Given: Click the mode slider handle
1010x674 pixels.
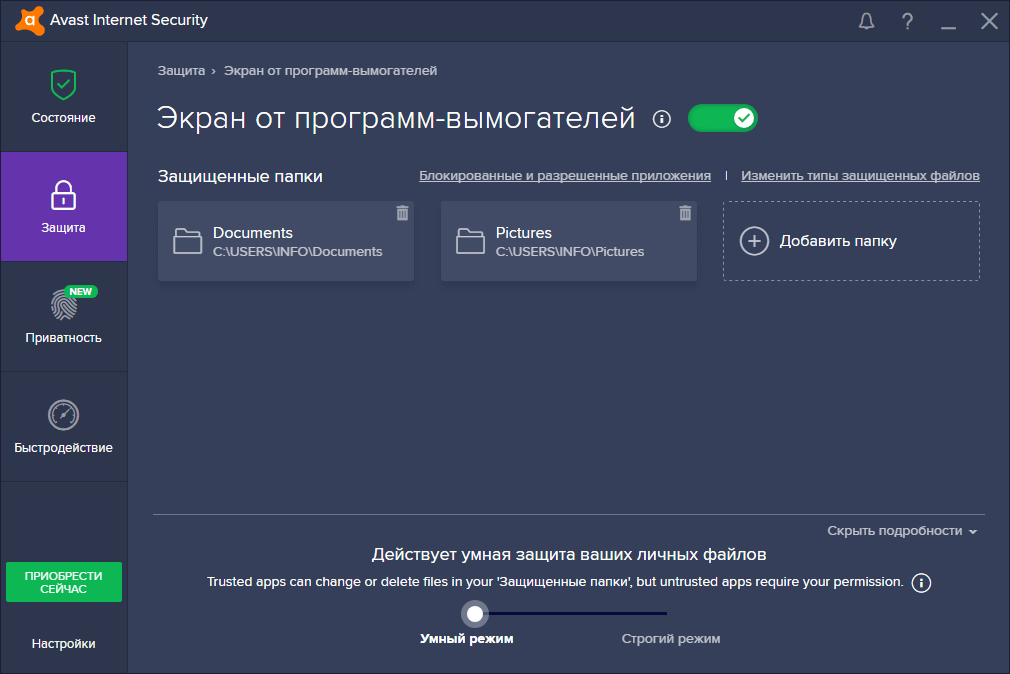Looking at the screenshot, I should pos(475,614).
